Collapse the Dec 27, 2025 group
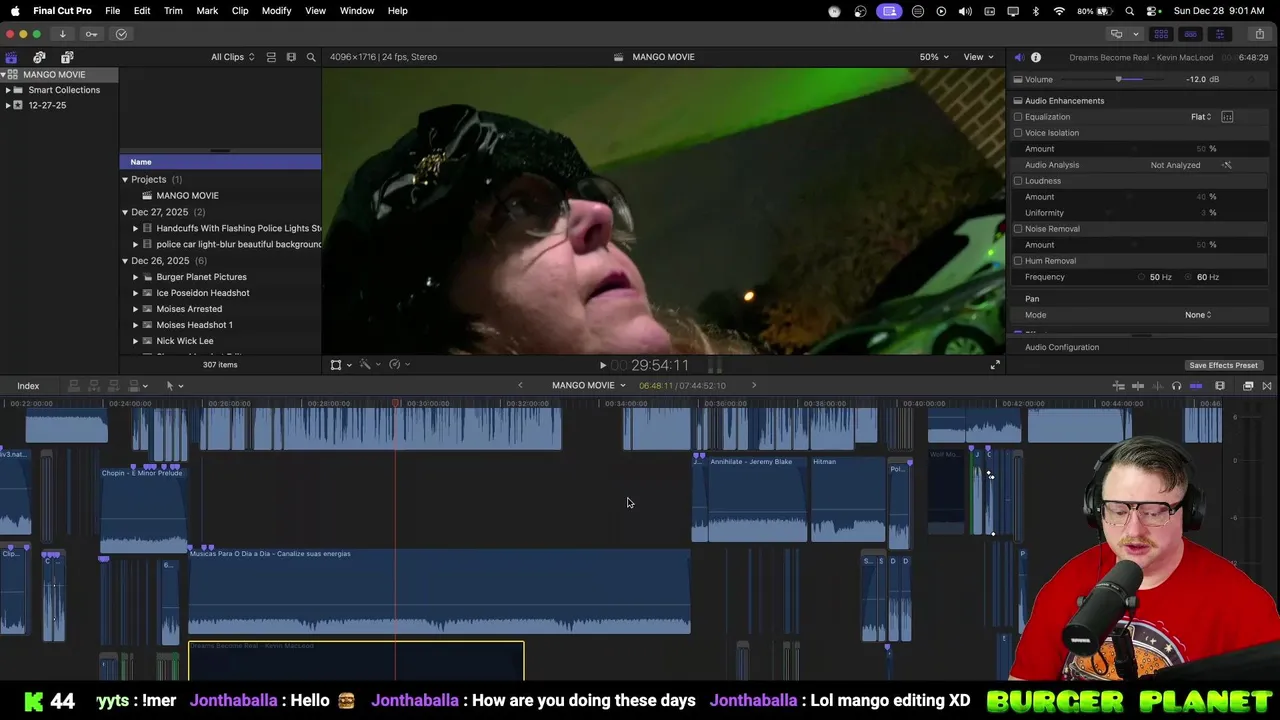This screenshot has height=720, width=1280. click(125, 212)
